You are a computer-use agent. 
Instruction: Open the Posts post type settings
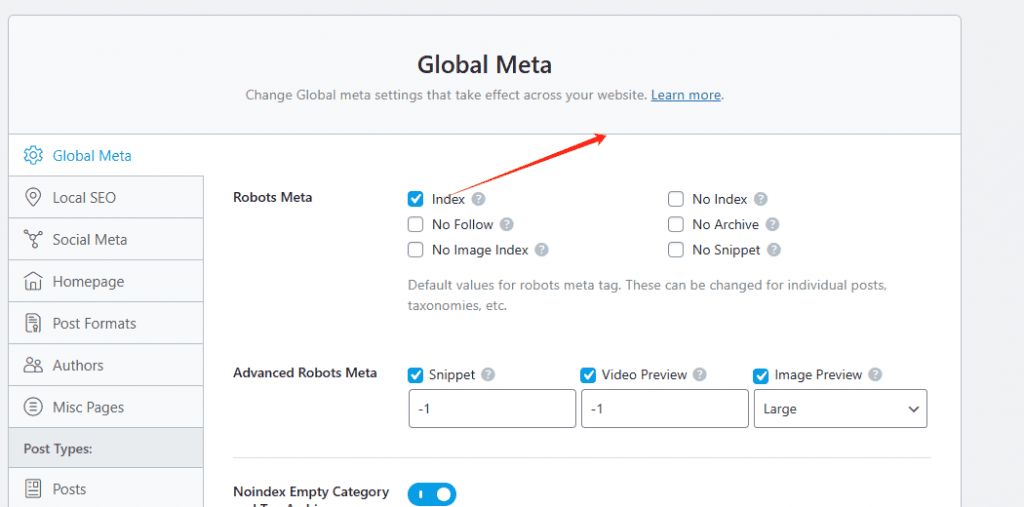pyautogui.click(x=69, y=489)
